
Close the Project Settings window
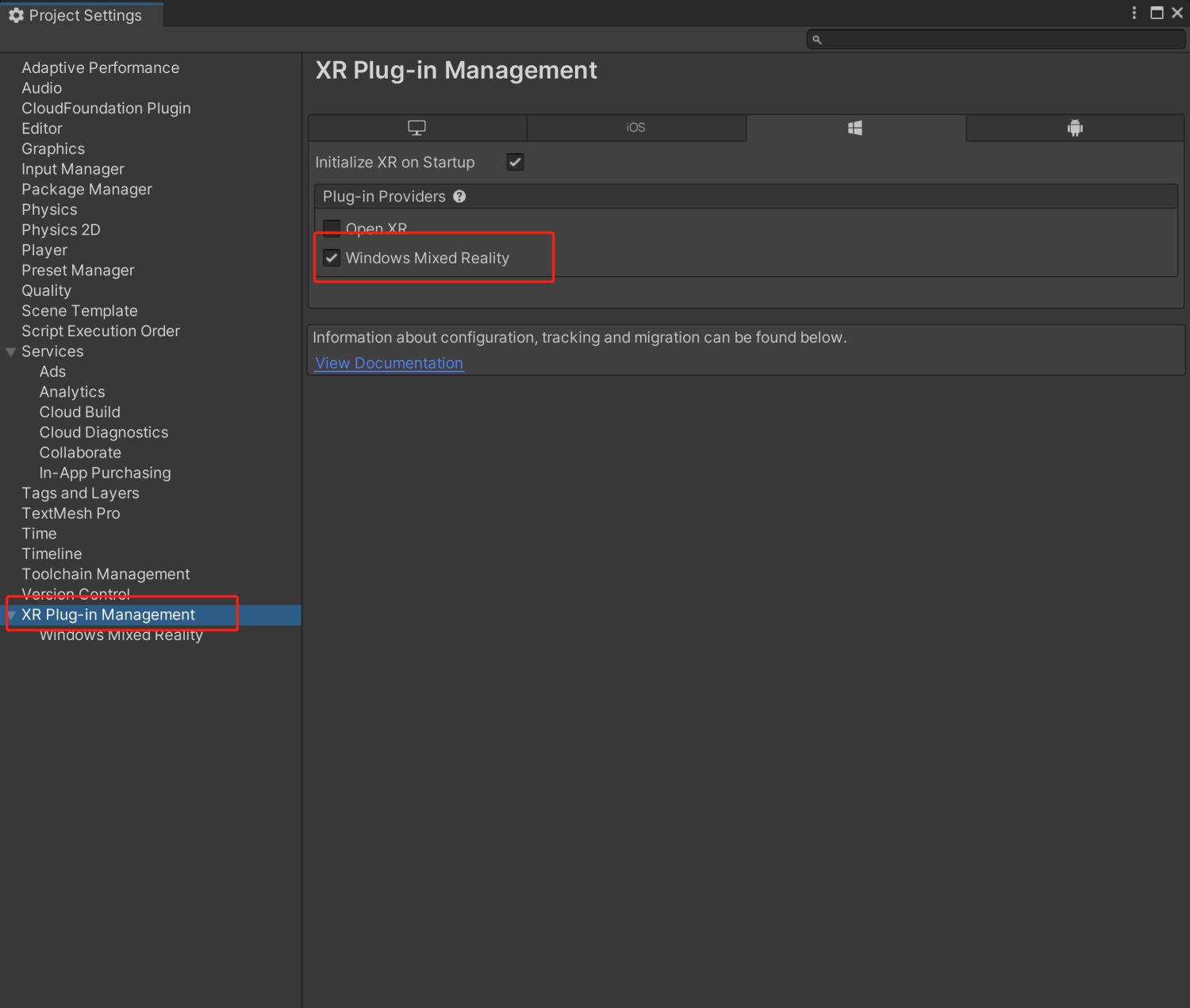point(1177,13)
